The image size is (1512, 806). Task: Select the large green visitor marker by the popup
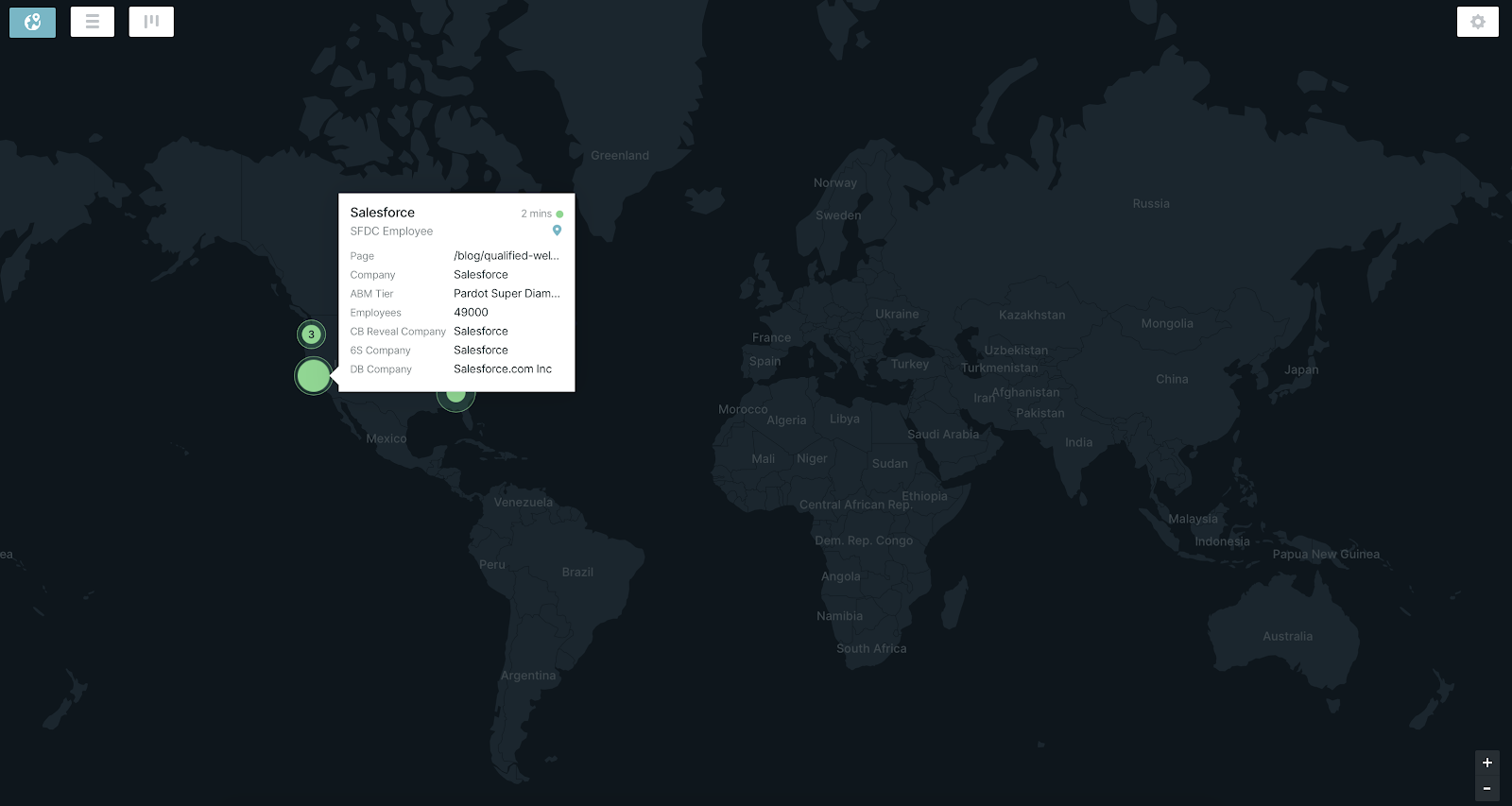[313, 376]
